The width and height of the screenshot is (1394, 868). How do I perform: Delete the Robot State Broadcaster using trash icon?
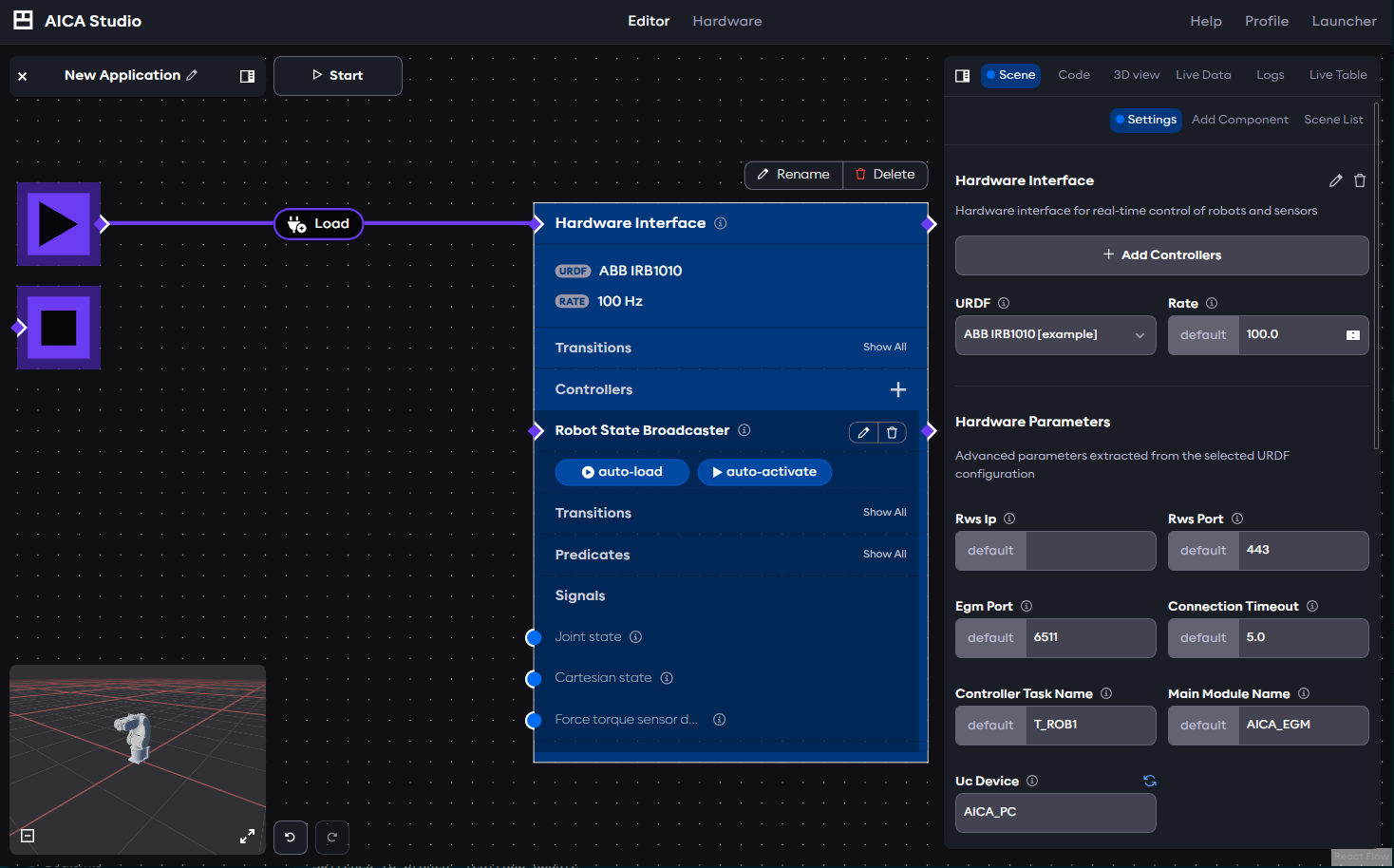click(x=892, y=432)
